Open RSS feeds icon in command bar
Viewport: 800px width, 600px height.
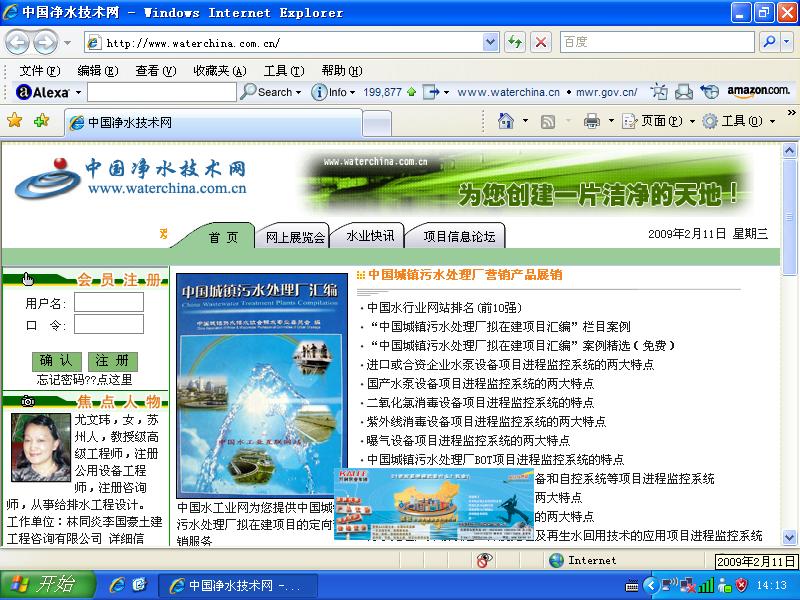point(548,121)
